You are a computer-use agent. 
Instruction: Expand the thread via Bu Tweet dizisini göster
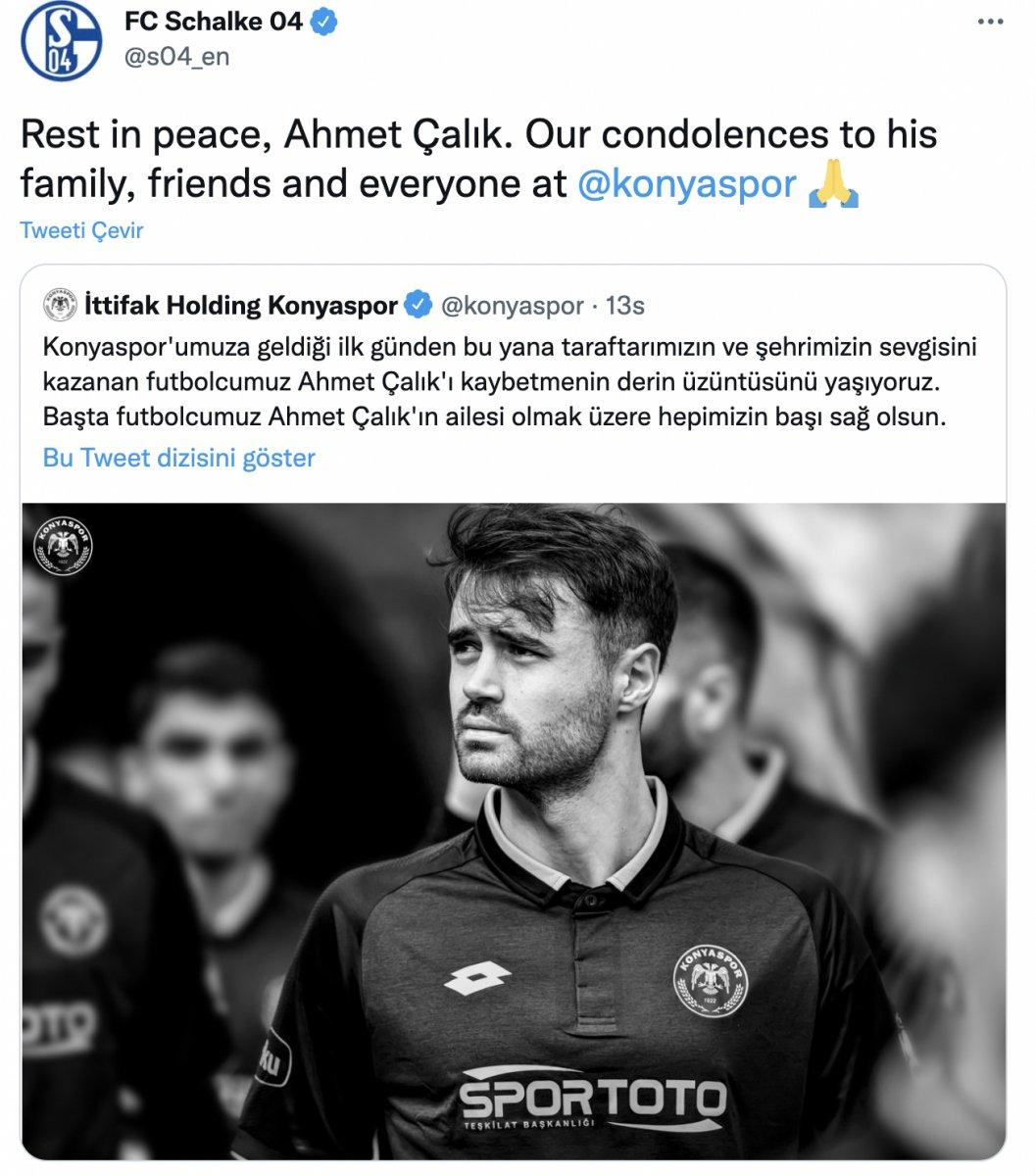click(x=178, y=456)
